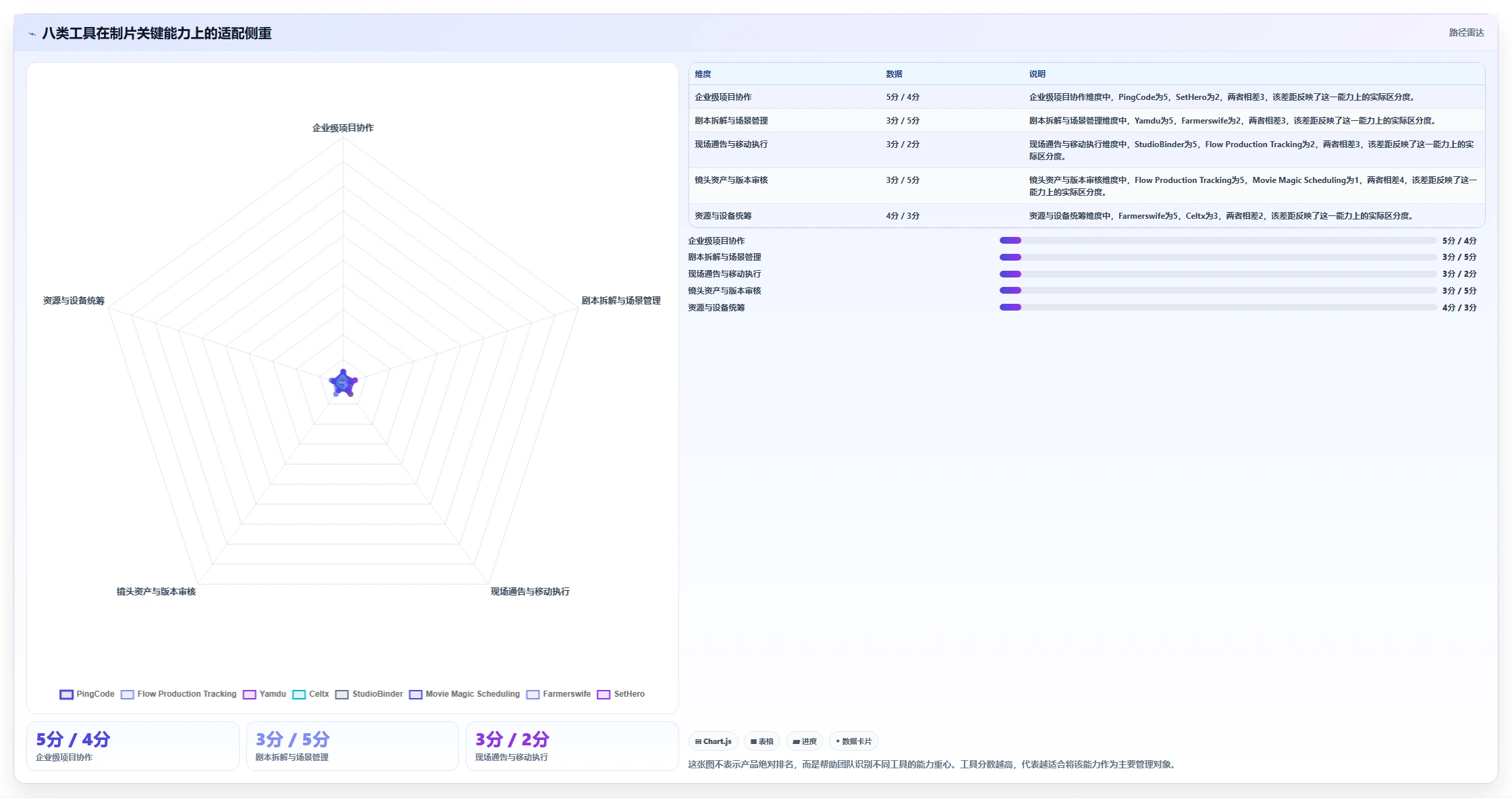Screen dimensions: 1512x798
Task: Click the description mentioning PingCode为5, SetHero为2
Action: click(1222, 97)
